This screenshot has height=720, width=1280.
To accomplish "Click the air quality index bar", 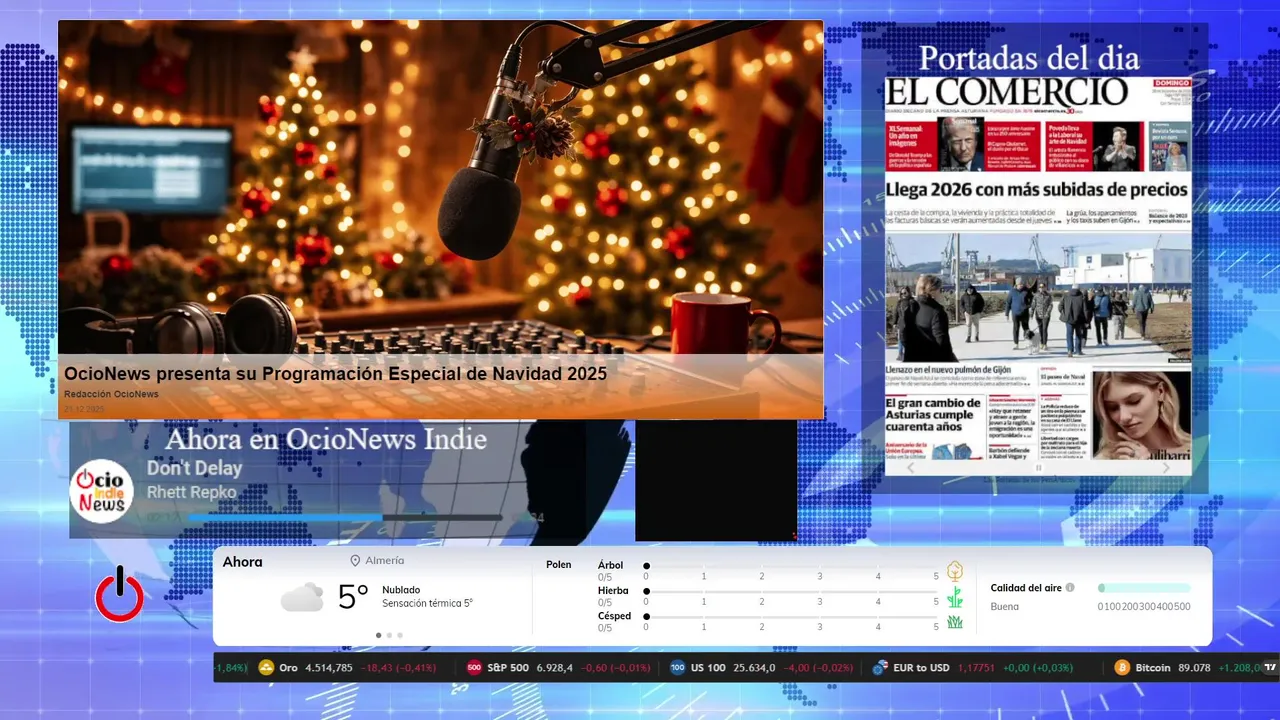I will tap(1144, 588).
